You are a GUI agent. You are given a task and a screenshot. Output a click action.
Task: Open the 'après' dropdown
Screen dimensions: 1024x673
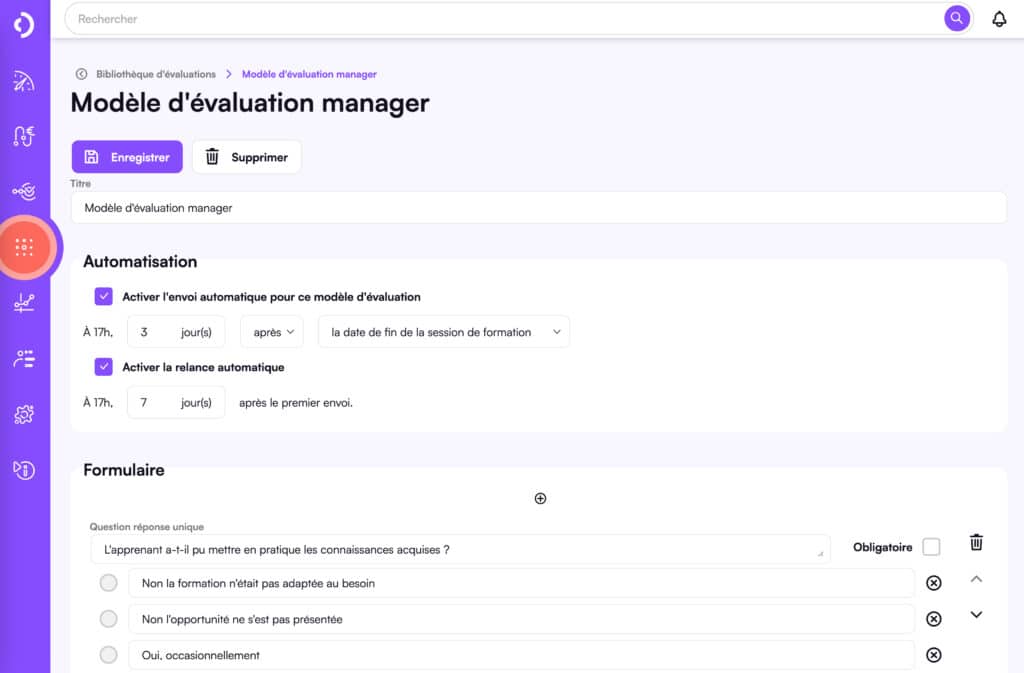click(x=272, y=332)
